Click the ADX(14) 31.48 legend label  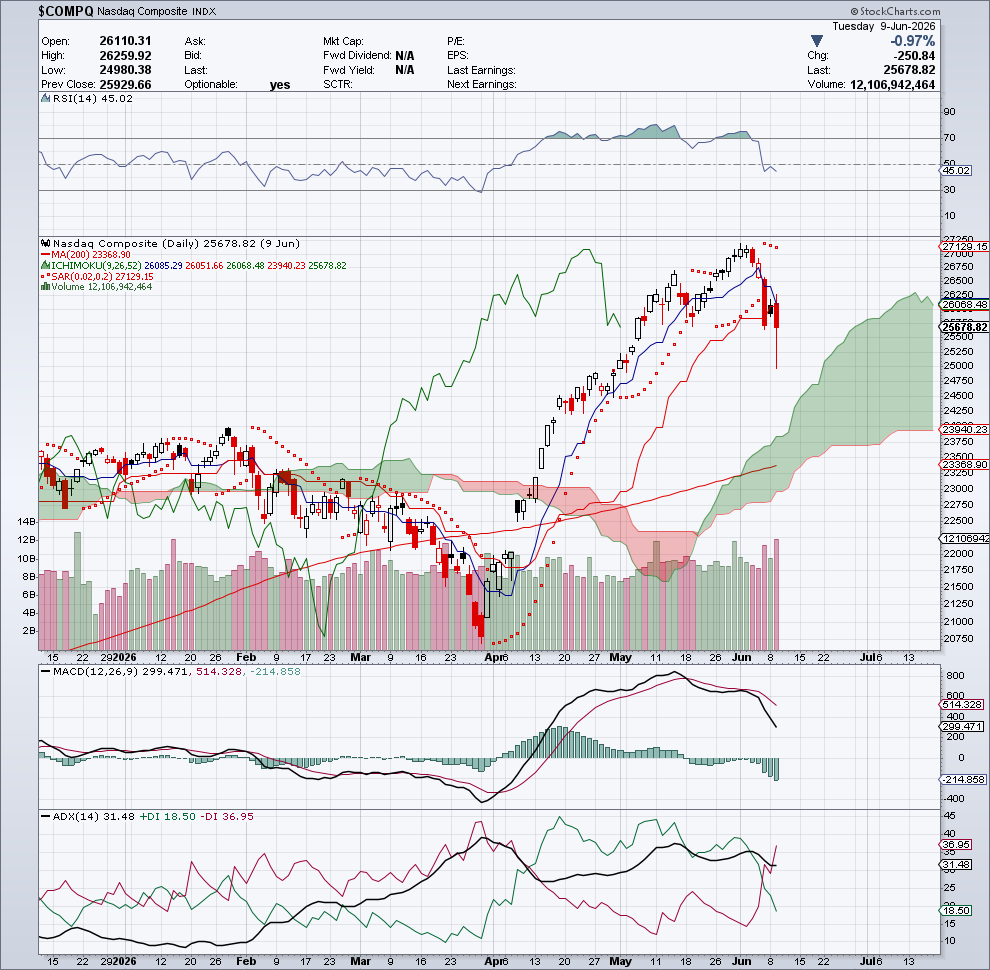click(x=93, y=817)
